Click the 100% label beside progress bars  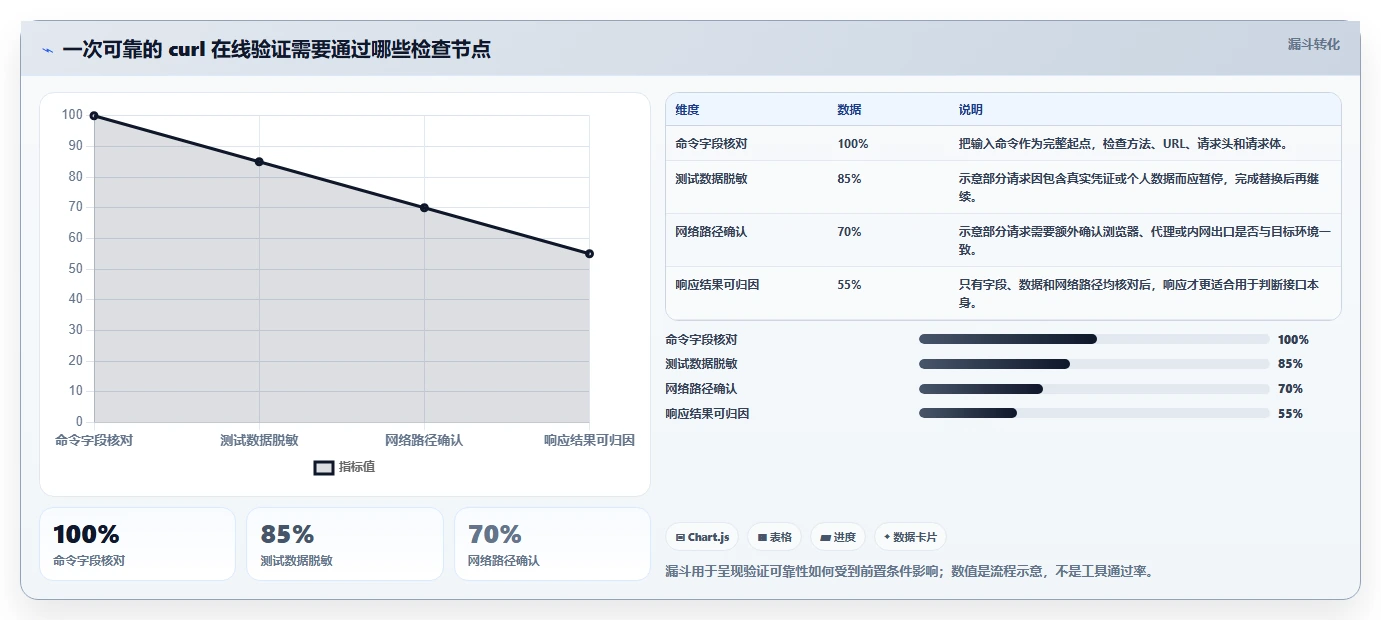click(x=1293, y=340)
